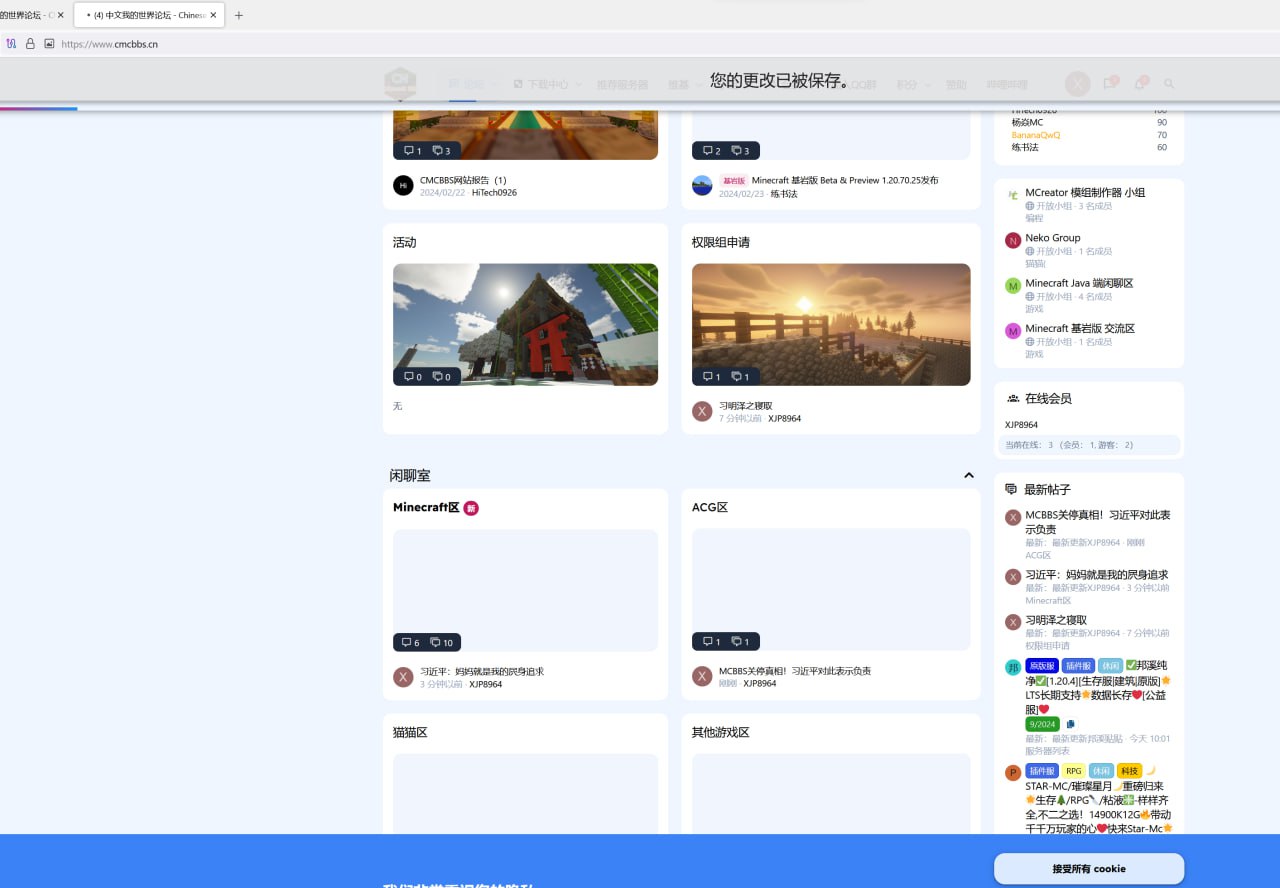Click the 最新帖子 speech bubble icon
Viewport: 1280px width, 888px height.
1011,489
